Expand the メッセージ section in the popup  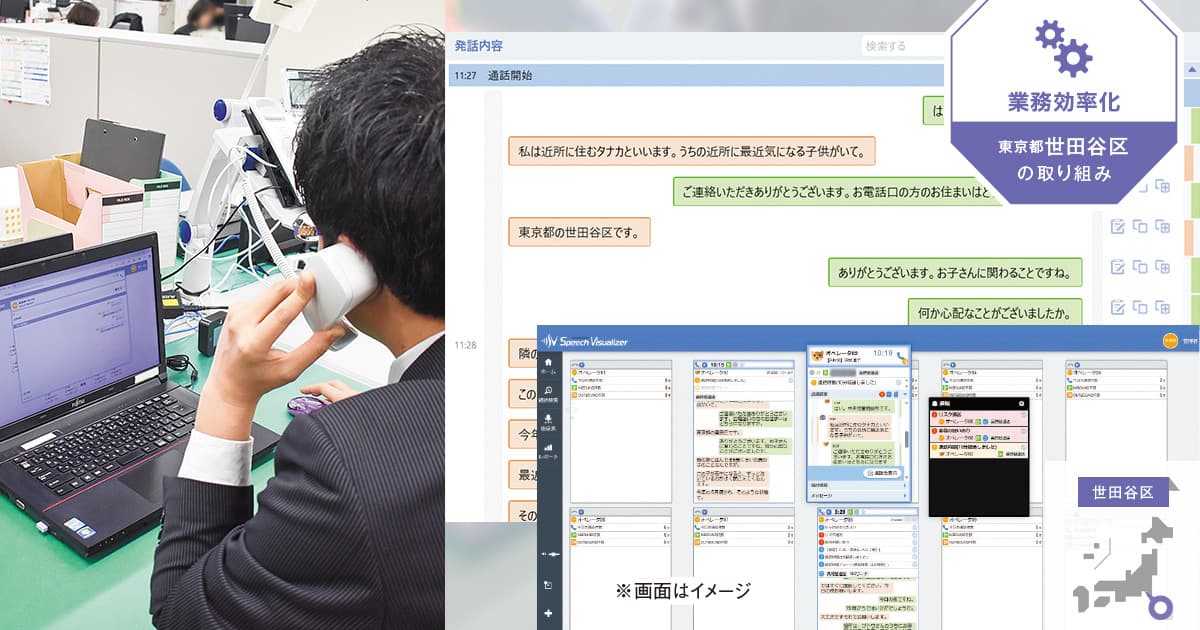point(855,495)
